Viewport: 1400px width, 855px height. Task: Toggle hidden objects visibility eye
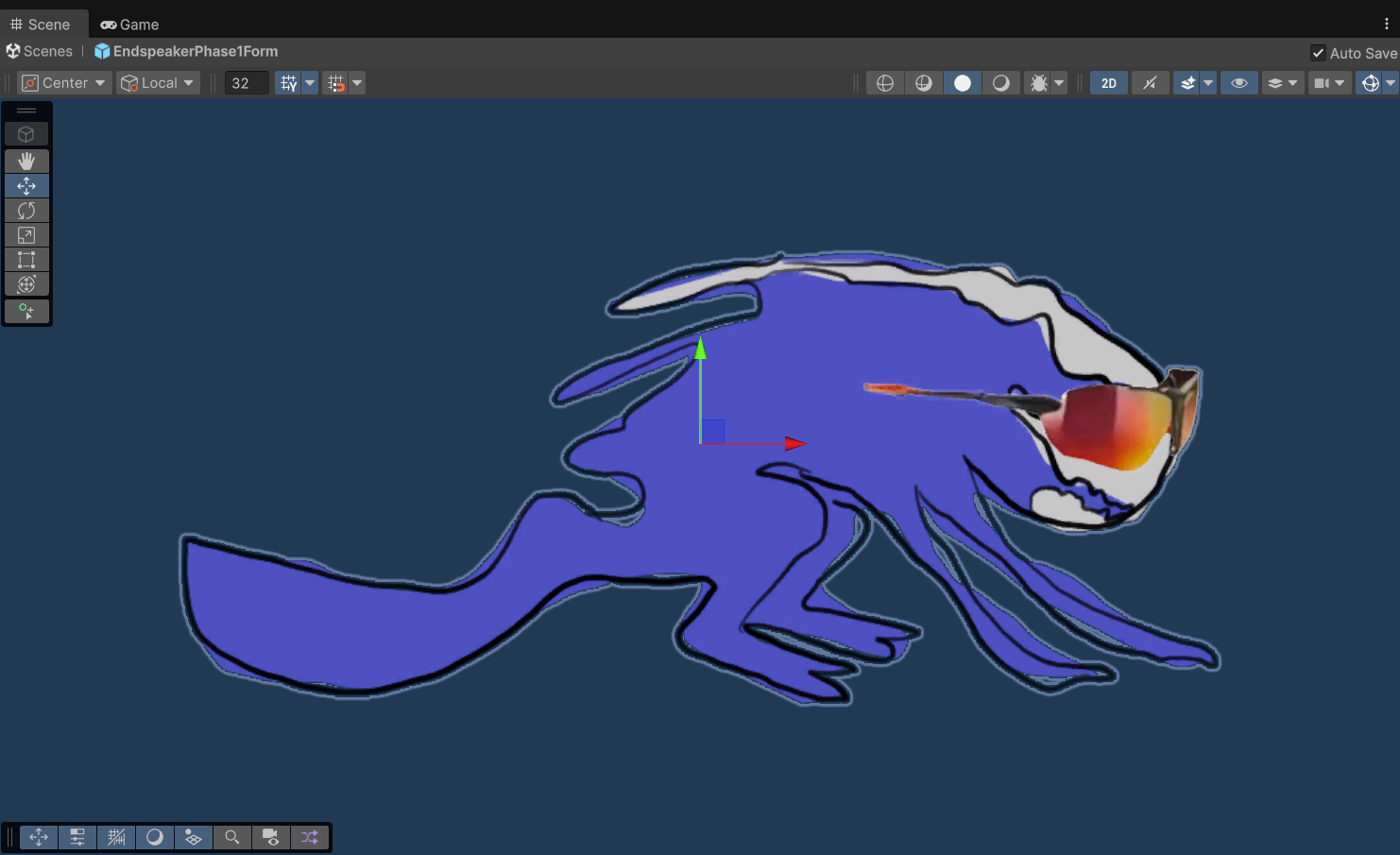[1239, 83]
